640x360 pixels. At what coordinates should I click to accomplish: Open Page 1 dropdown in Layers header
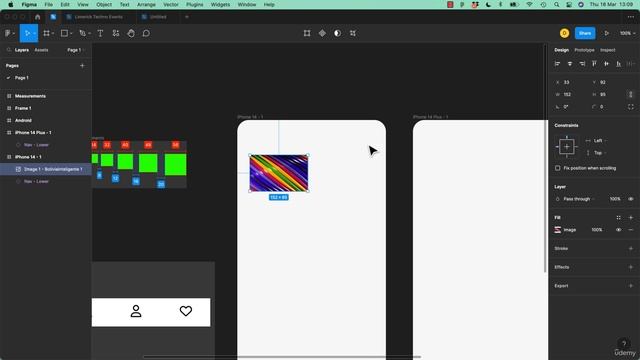click(x=76, y=50)
